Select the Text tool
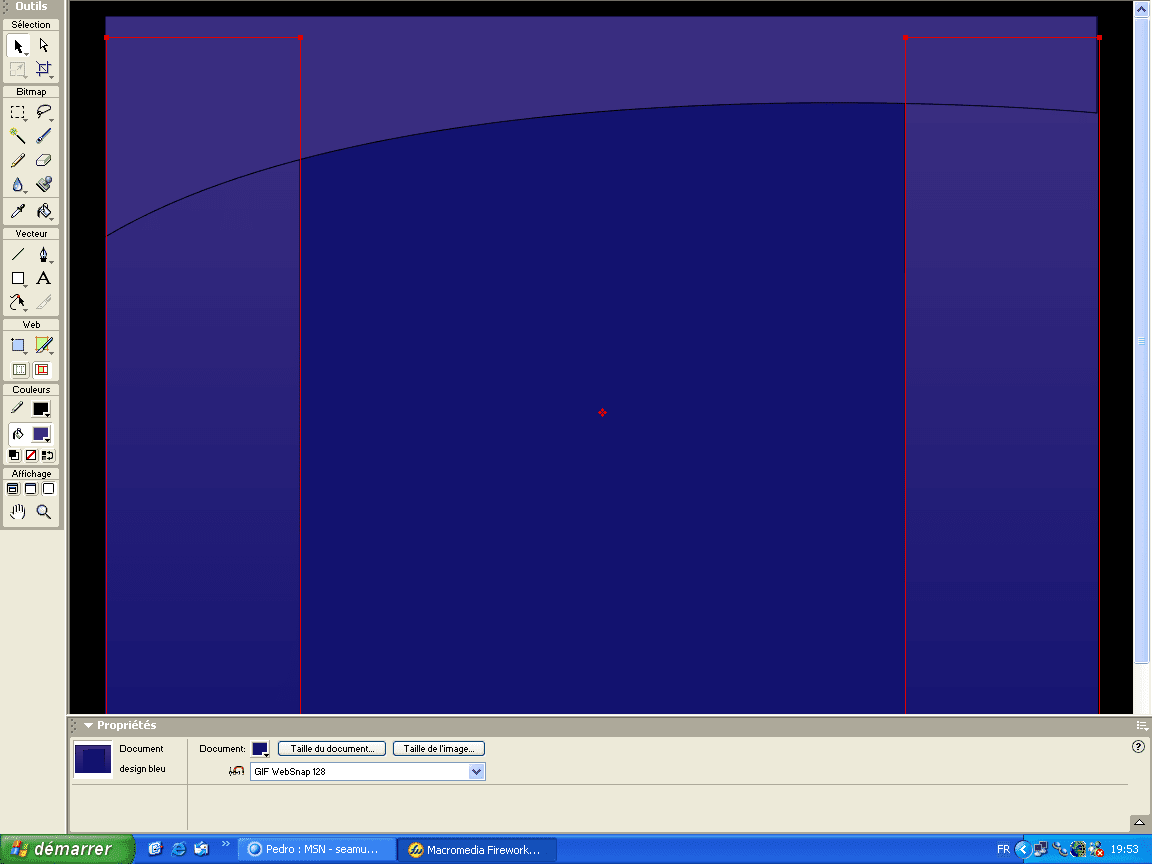 (x=43, y=278)
